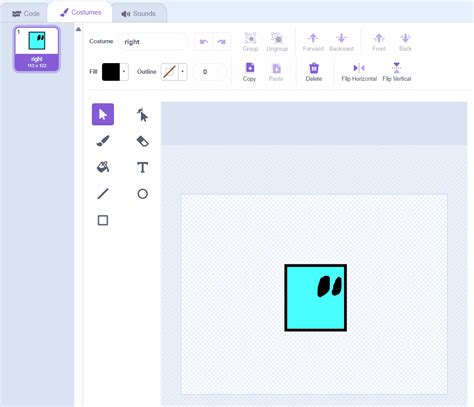Click the black Fill color swatch

pos(111,72)
